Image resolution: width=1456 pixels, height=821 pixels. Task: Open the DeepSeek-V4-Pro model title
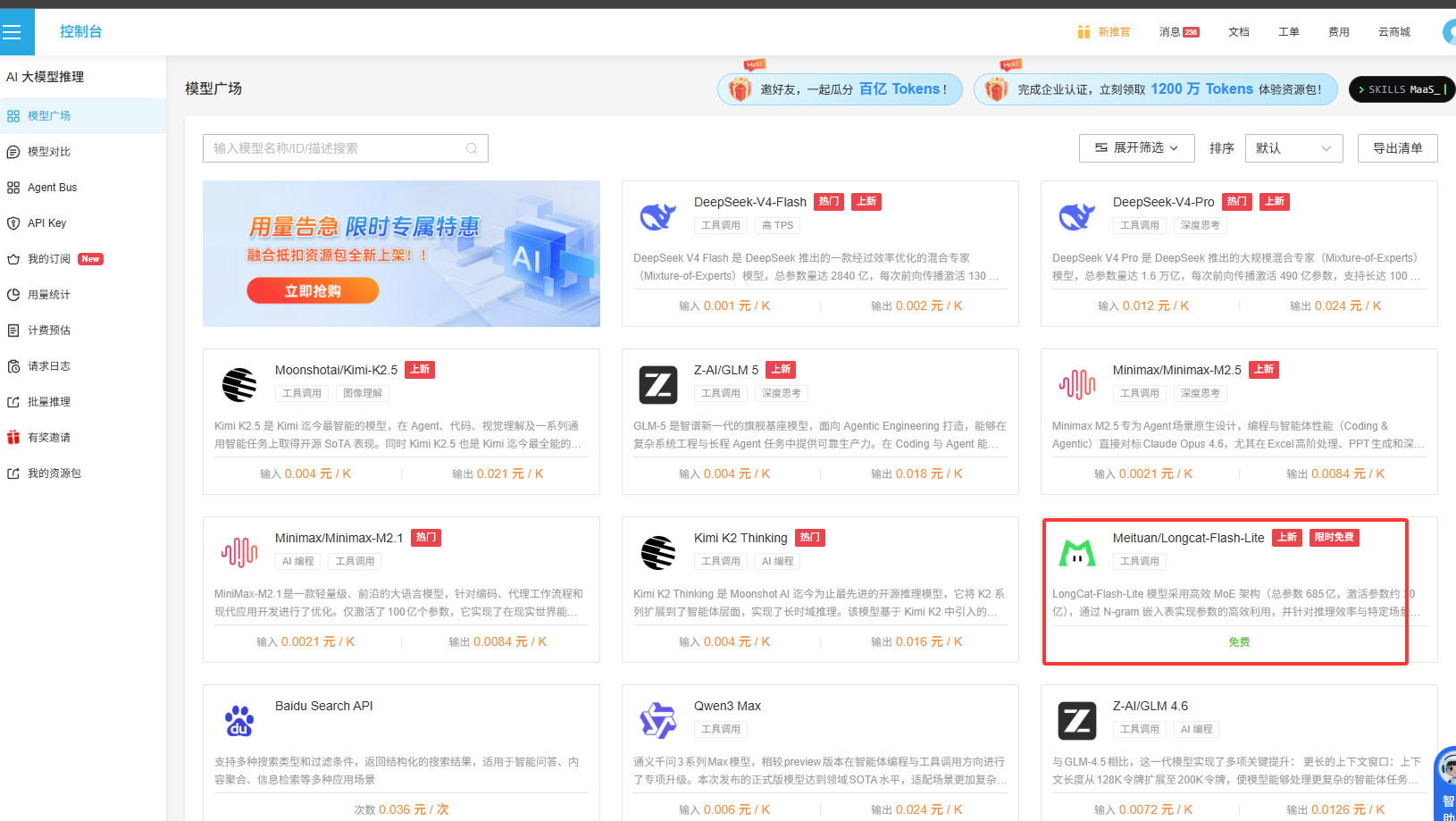1164,202
